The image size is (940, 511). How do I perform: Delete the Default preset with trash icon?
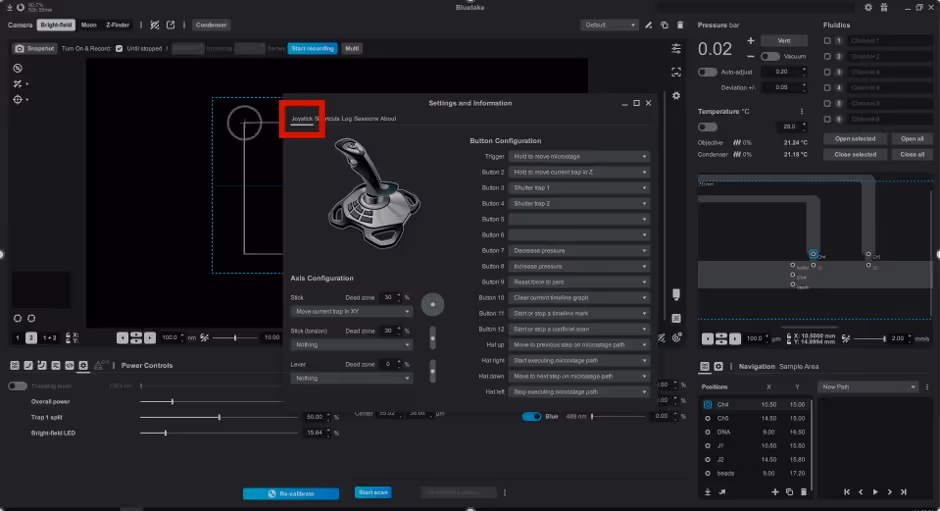click(680, 25)
